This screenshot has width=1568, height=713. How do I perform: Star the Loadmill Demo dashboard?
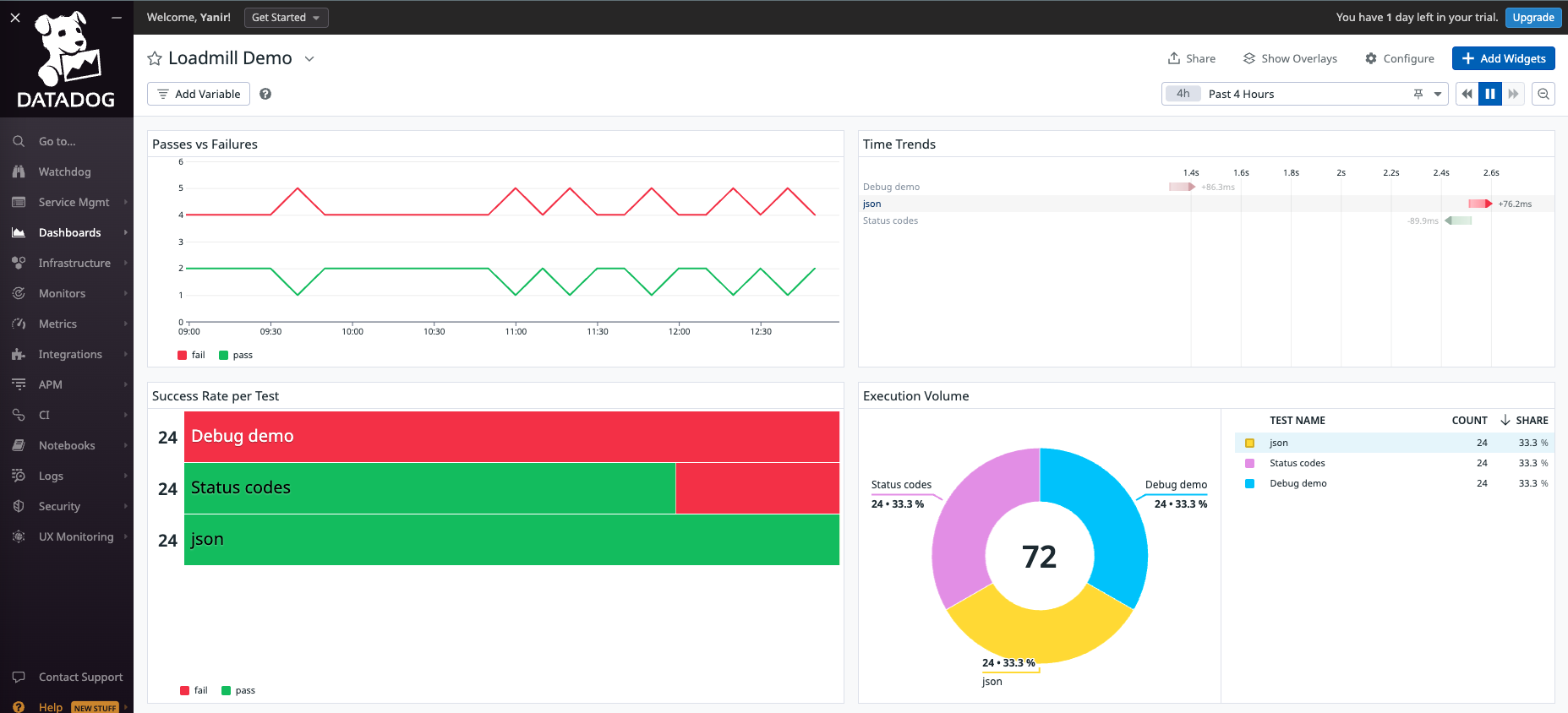coord(155,58)
